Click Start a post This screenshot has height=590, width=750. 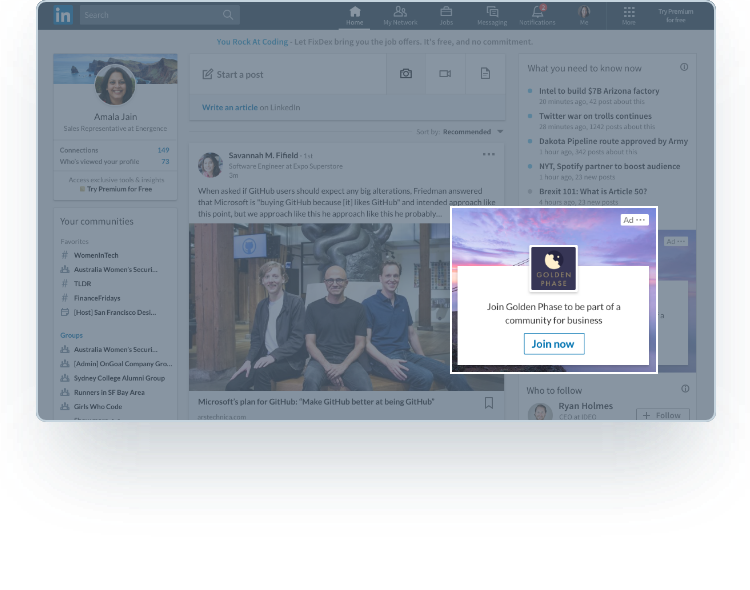[x=233, y=74]
